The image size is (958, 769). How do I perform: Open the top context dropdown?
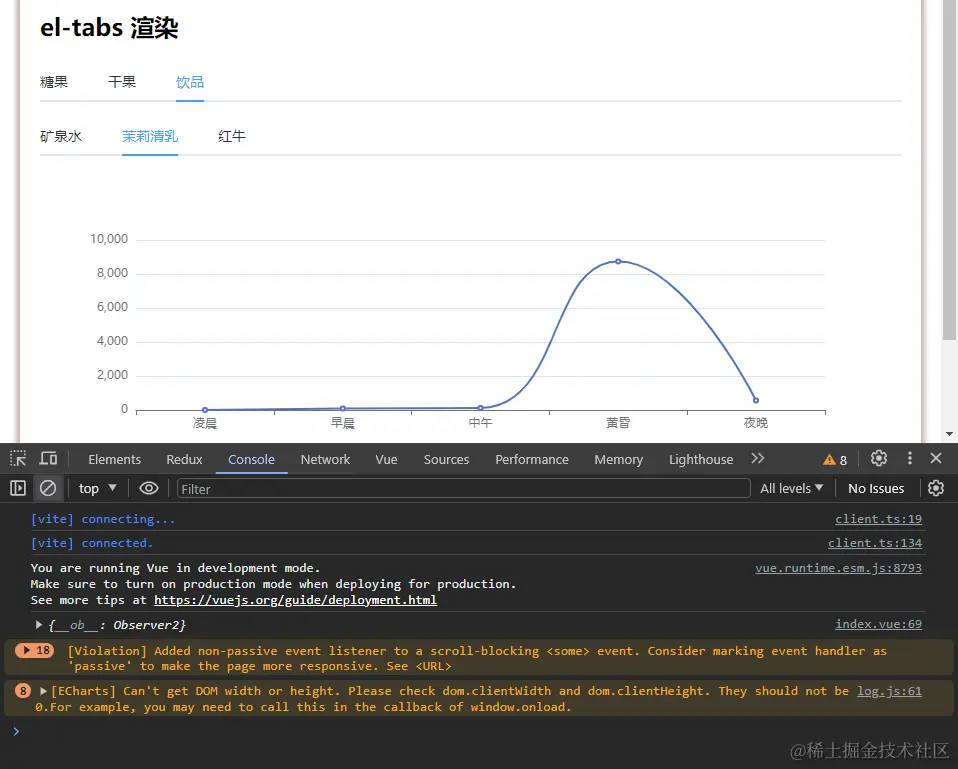98,488
